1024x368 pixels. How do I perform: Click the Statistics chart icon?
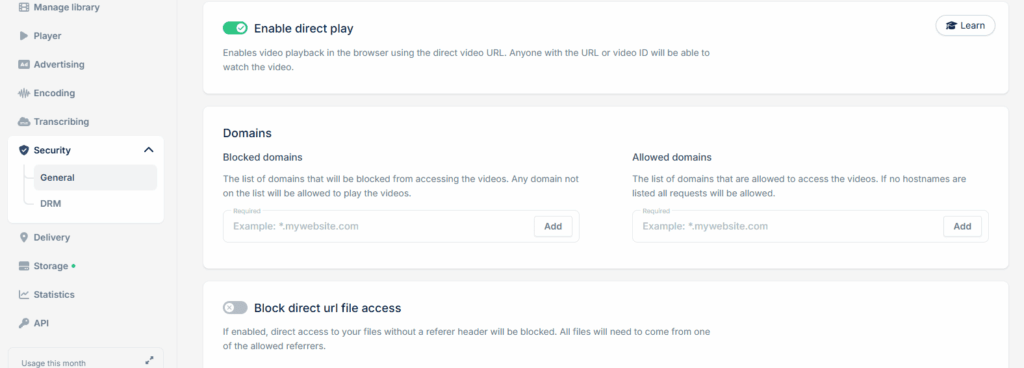point(24,295)
